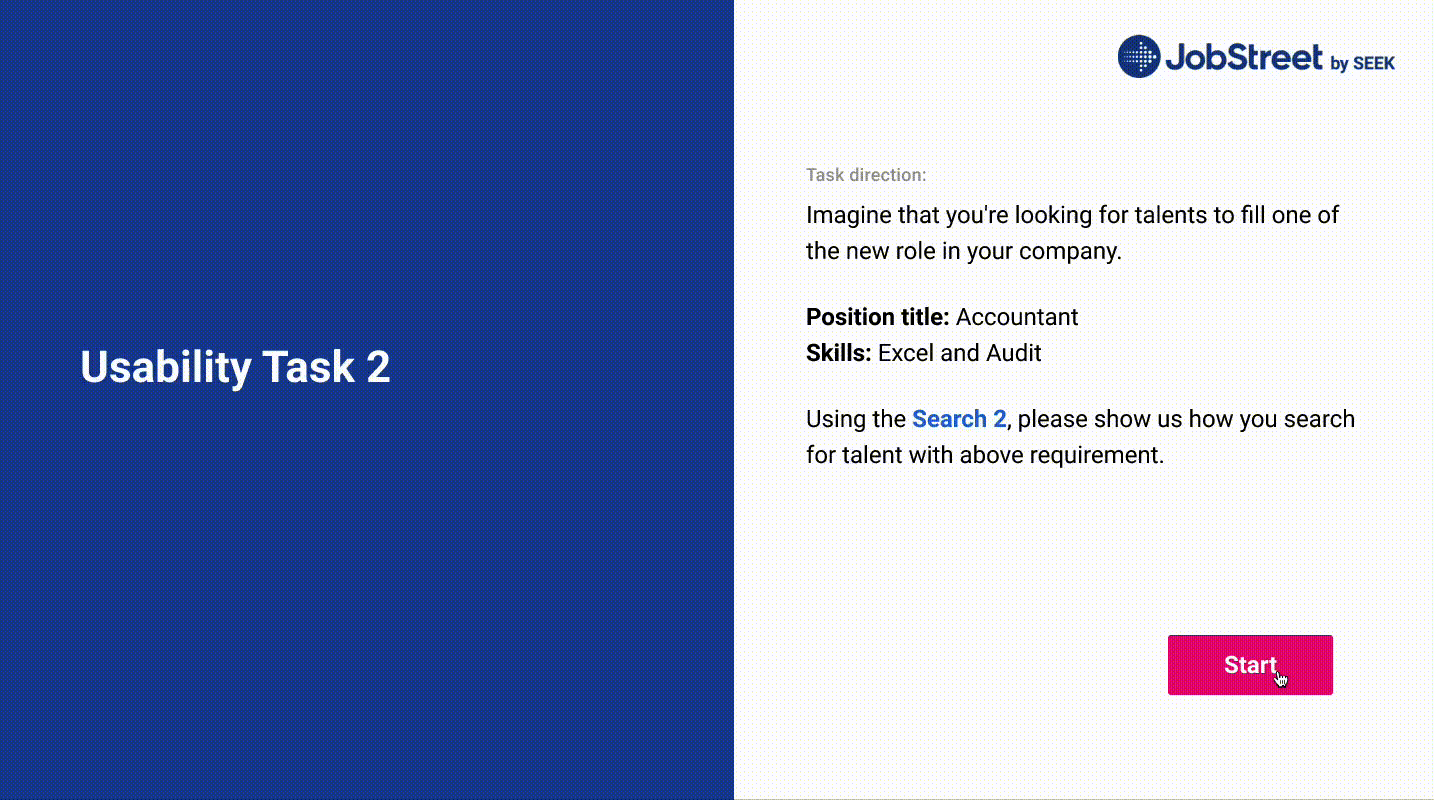The width and height of the screenshot is (1434, 800).
Task: Click the bolded "Position title:" label
Action: 877,317
